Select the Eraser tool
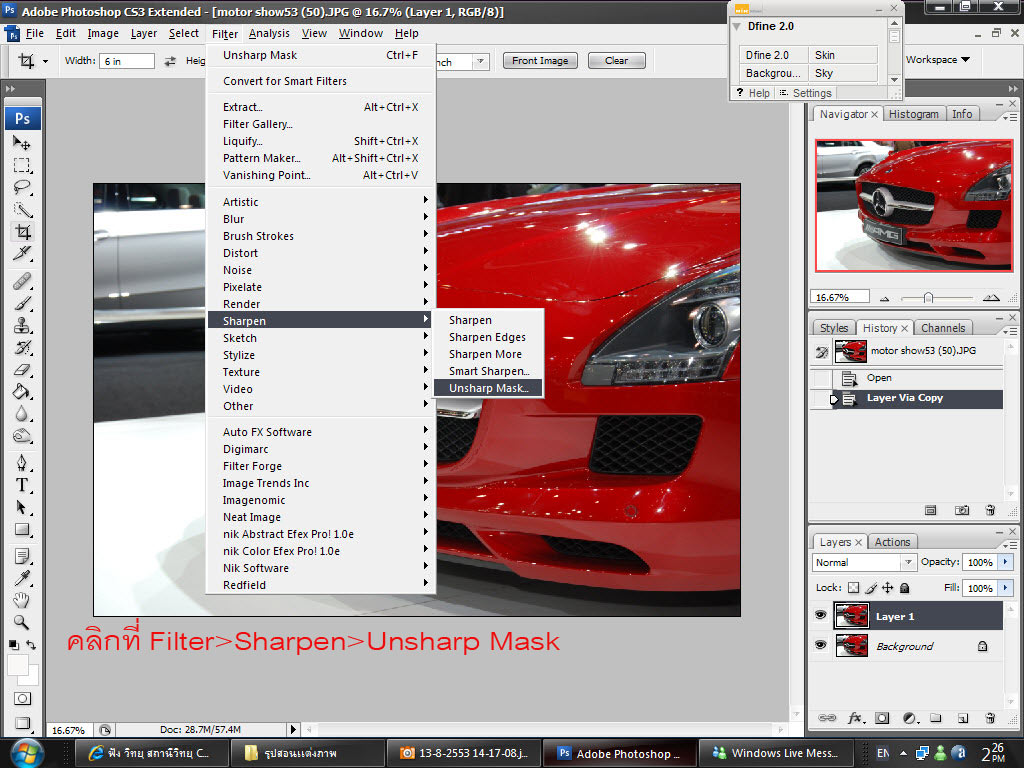The width and height of the screenshot is (1024, 768). pos(22,370)
